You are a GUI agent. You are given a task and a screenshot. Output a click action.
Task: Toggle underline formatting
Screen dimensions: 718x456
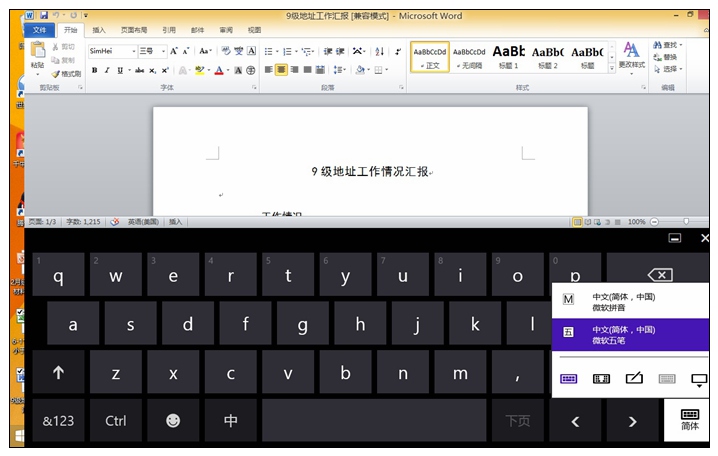[x=120, y=70]
